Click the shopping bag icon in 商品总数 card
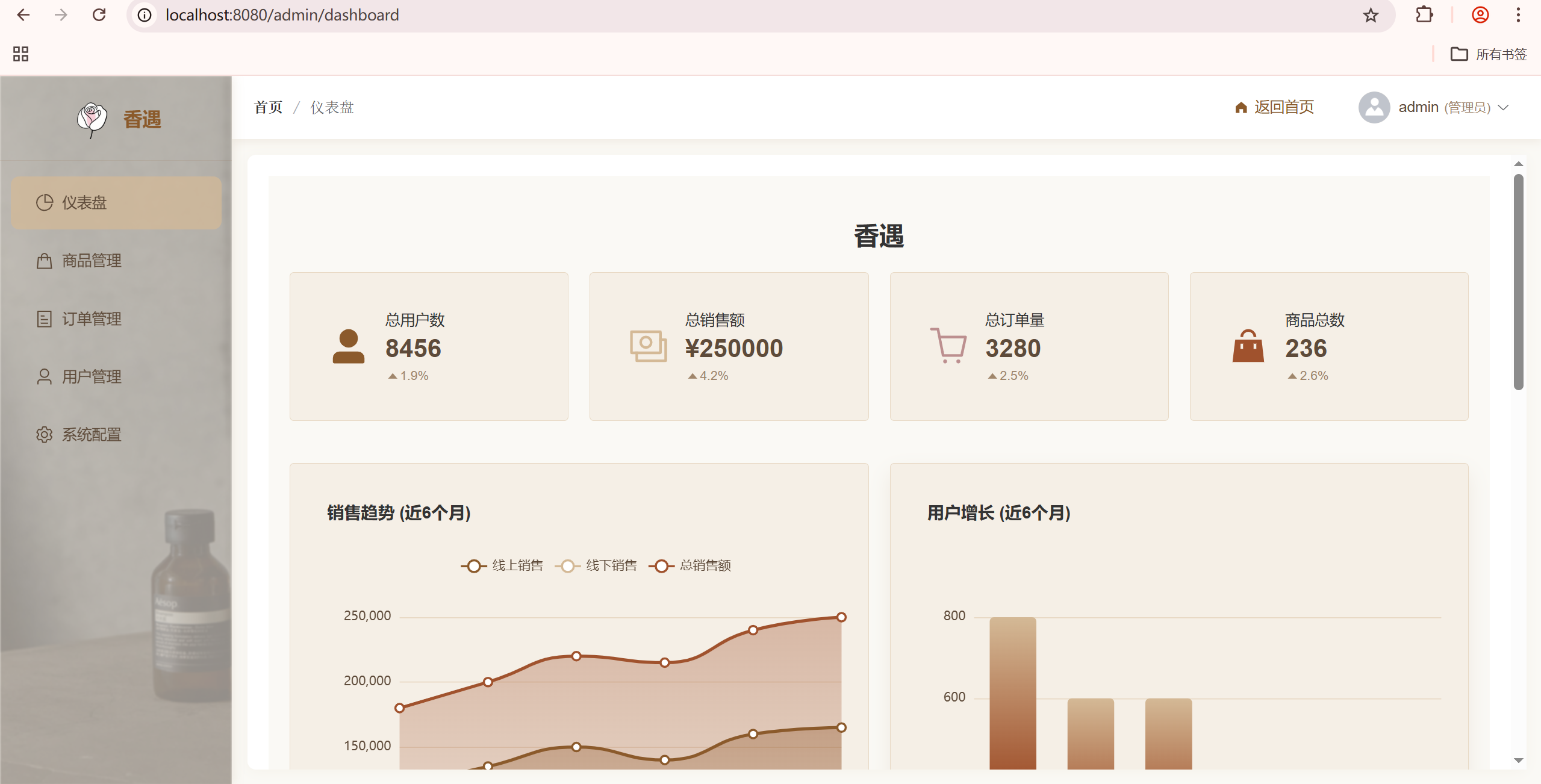This screenshot has width=1541, height=784. tap(1248, 346)
